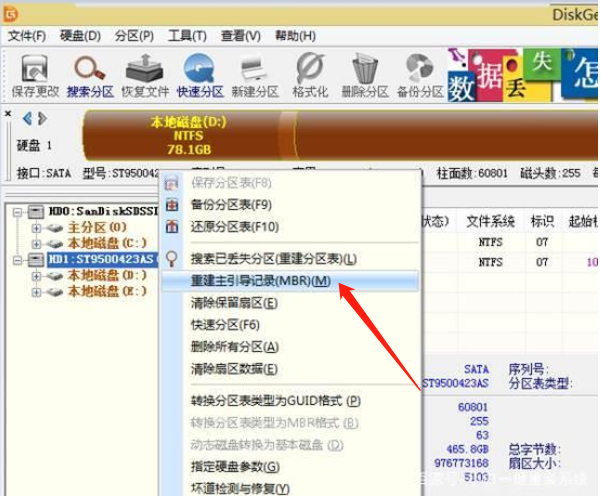Go to next disk with right arrow
This screenshot has height=499, width=601.
(42, 119)
